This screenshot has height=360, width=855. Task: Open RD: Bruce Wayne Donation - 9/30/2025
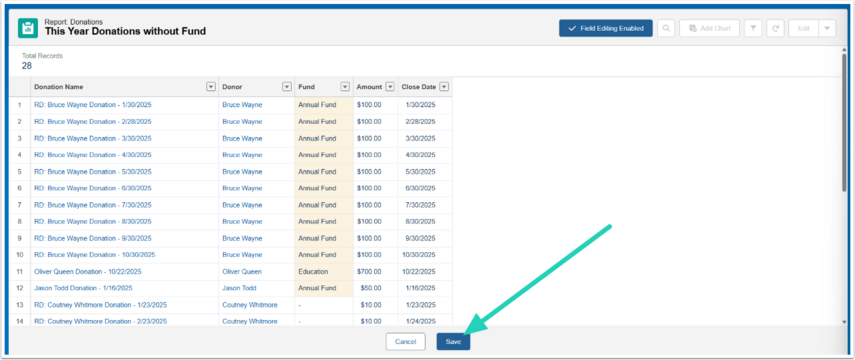coord(93,238)
